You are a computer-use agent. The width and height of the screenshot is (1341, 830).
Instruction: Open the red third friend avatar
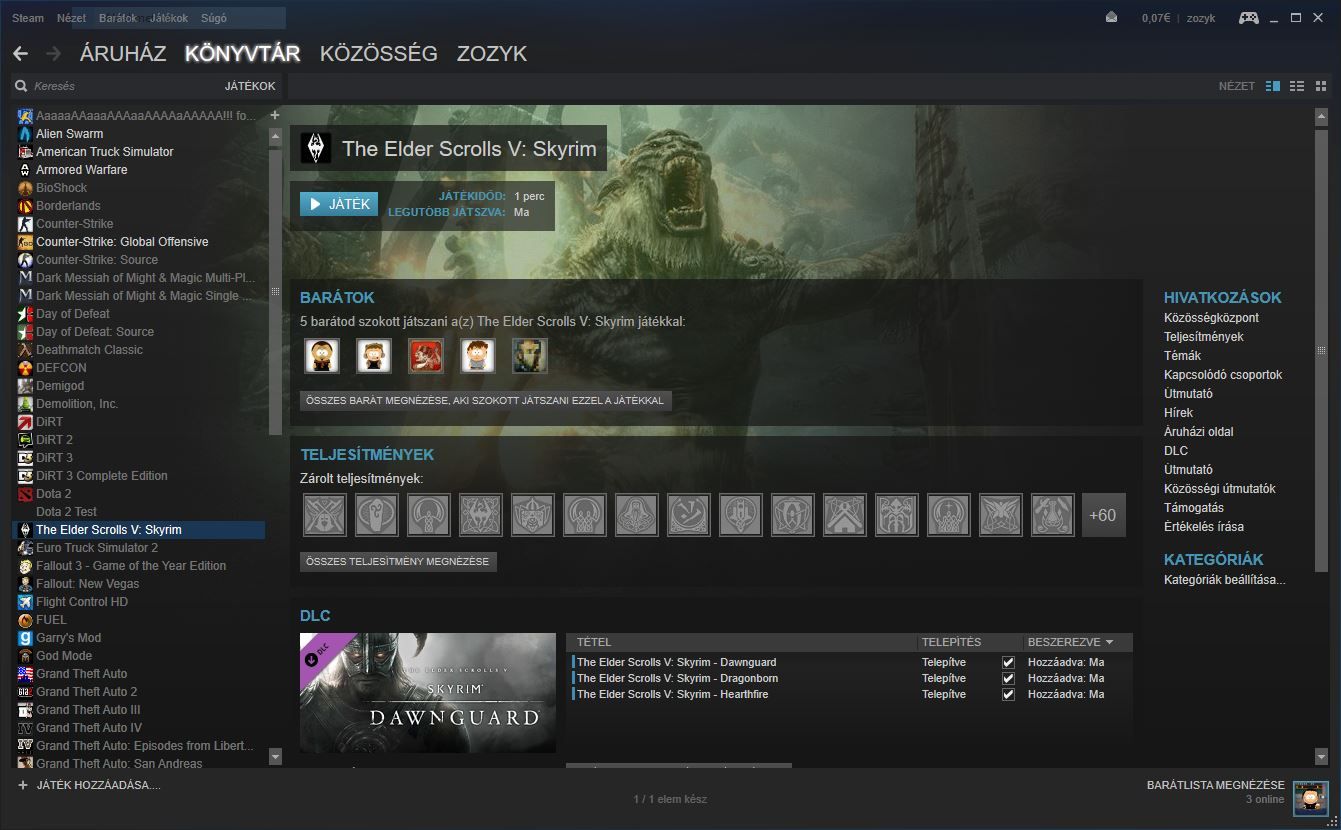pyautogui.click(x=426, y=355)
